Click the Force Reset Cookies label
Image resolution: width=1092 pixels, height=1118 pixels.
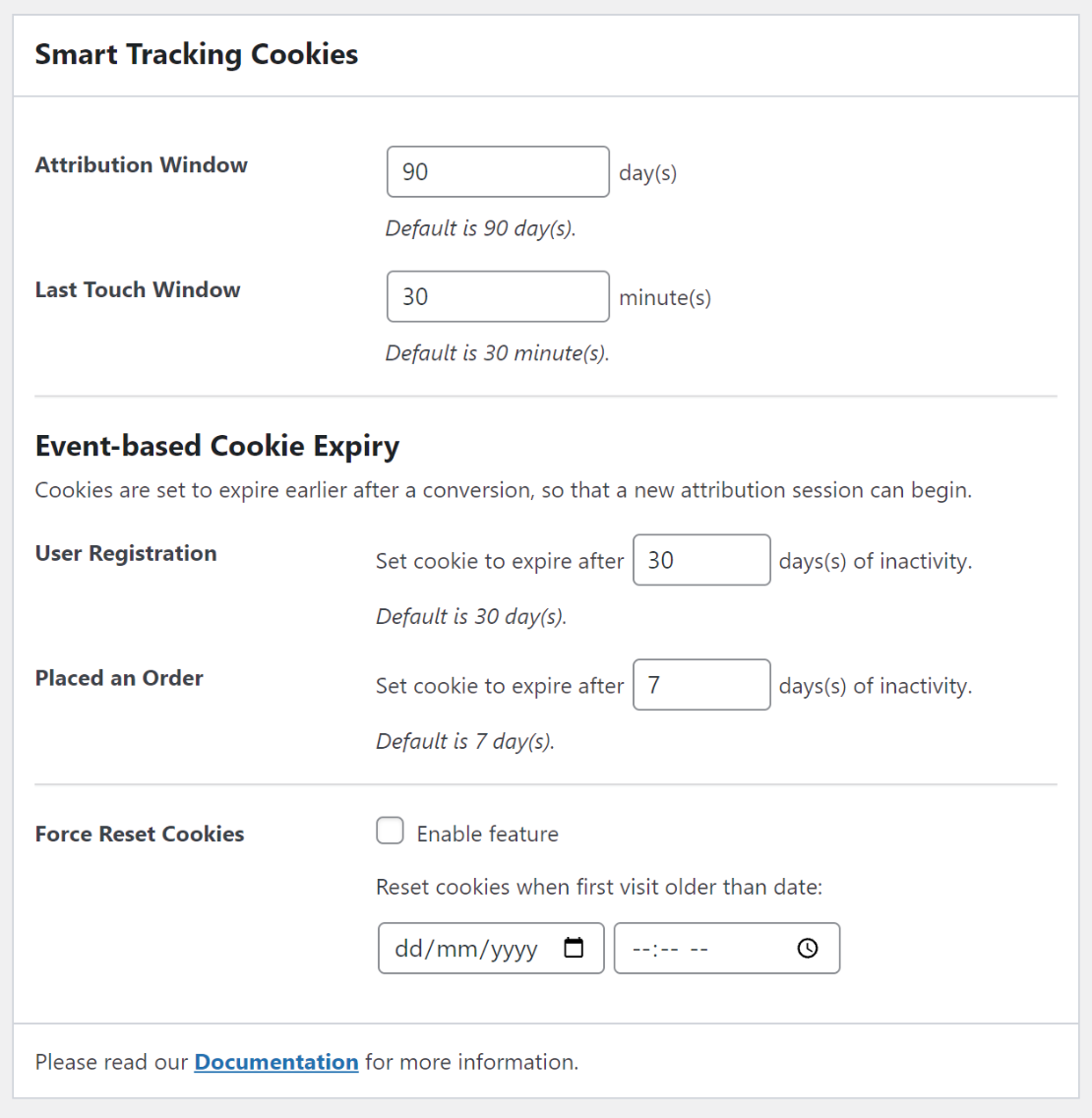pyautogui.click(x=139, y=834)
